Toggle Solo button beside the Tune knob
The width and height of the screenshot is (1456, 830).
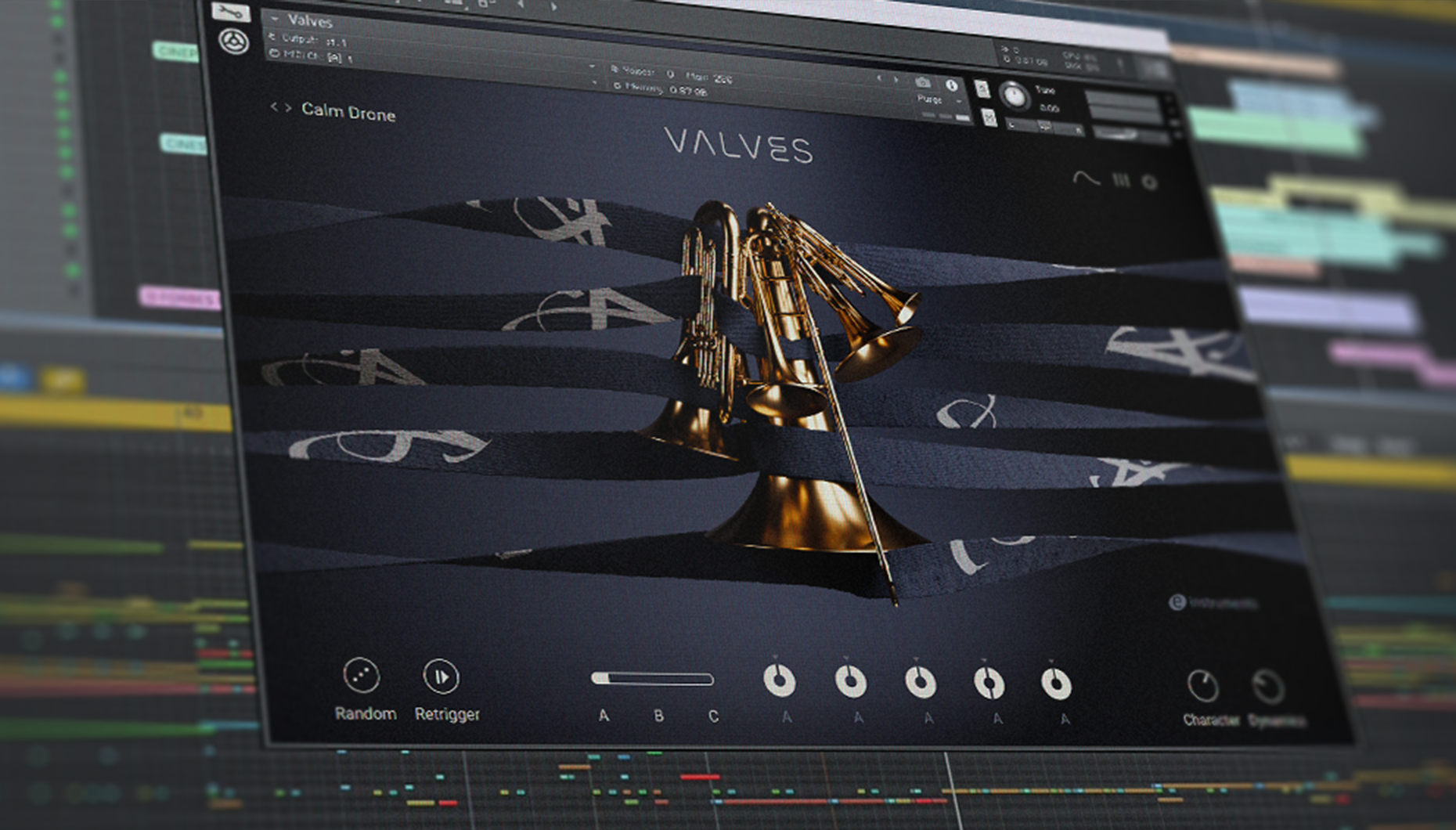point(983,88)
